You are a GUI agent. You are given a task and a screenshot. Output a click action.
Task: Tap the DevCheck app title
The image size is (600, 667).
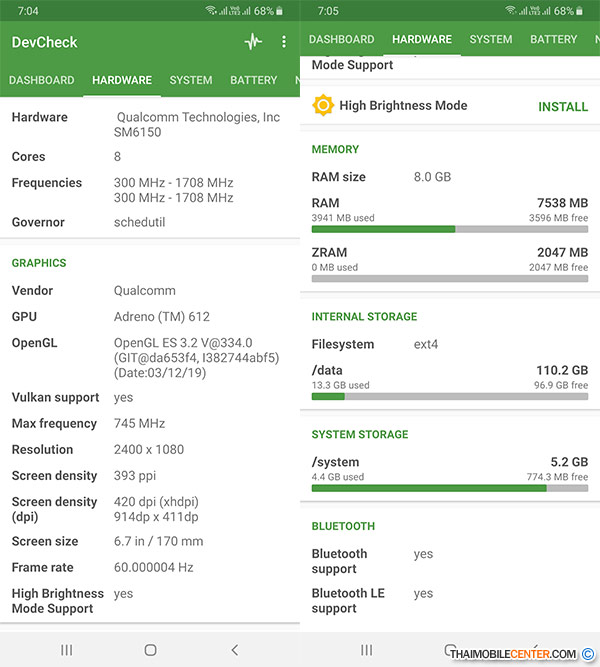(x=44, y=42)
